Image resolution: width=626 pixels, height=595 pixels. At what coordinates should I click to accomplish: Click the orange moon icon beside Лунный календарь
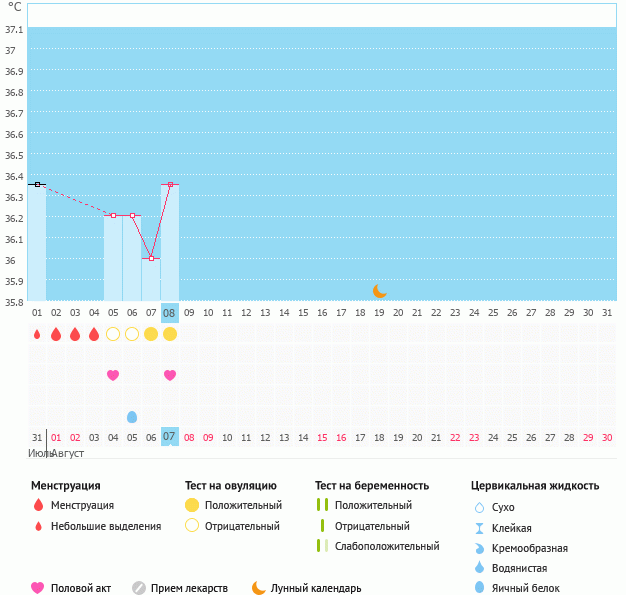tap(259, 588)
